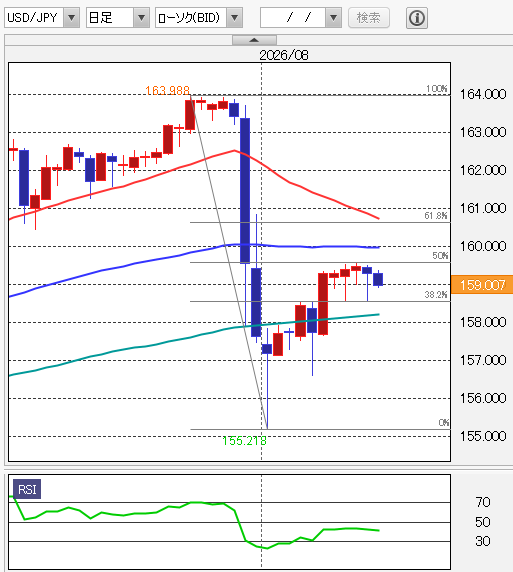Screen dimensions: 513x572
Task: Click the RSI 50 axis label
Action: 483,522
